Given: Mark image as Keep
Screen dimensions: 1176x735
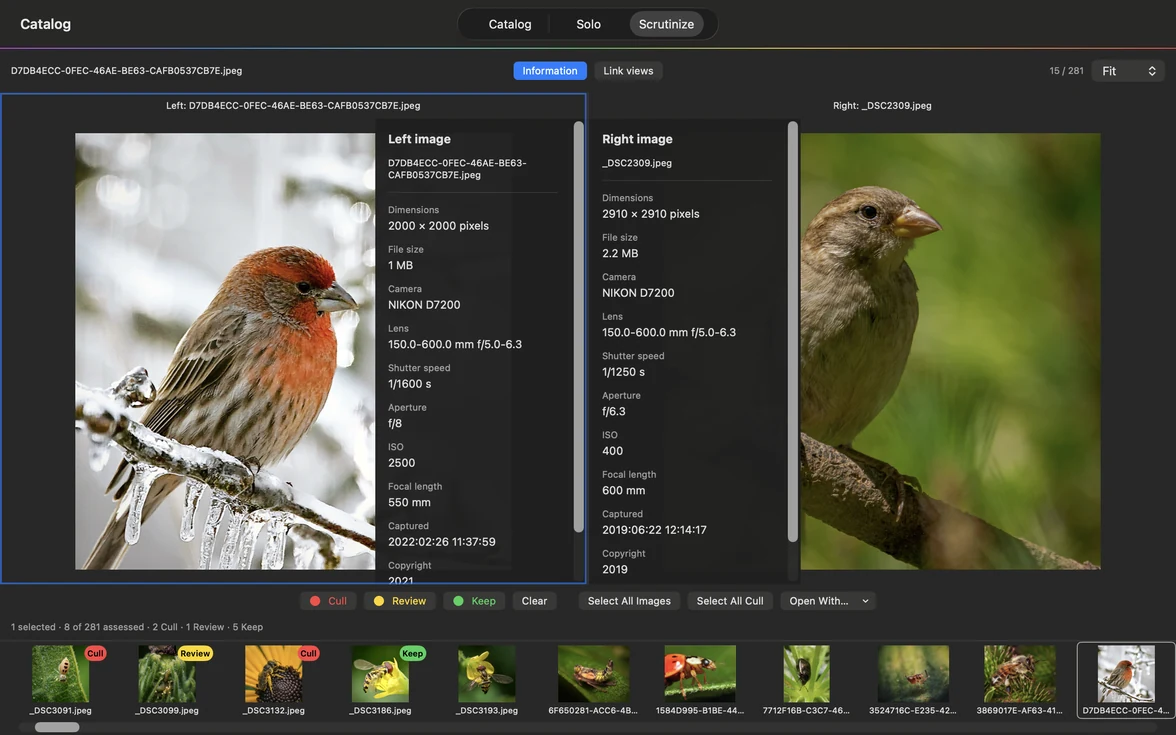Looking at the screenshot, I should coord(474,601).
